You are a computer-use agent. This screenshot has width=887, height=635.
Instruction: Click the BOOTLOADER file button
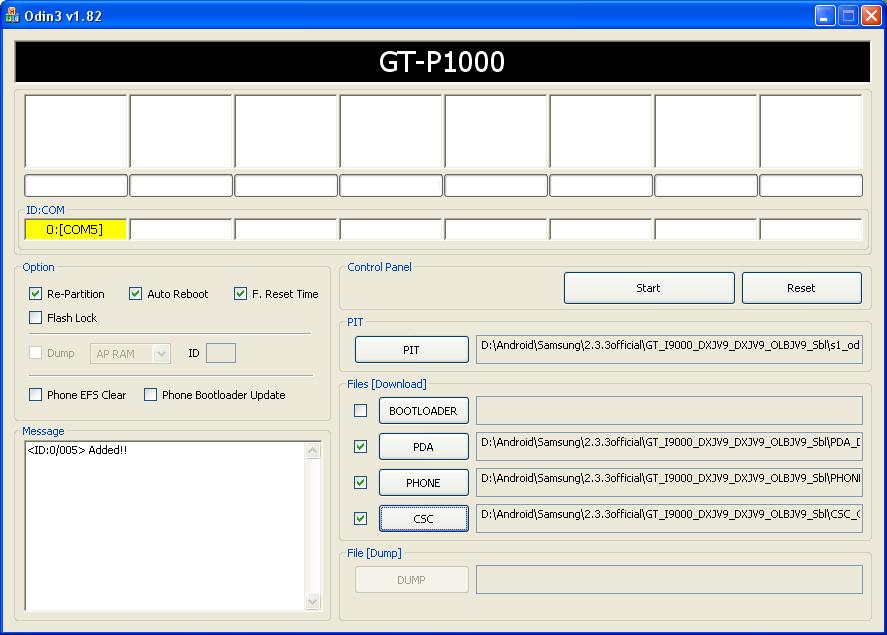[x=423, y=411]
